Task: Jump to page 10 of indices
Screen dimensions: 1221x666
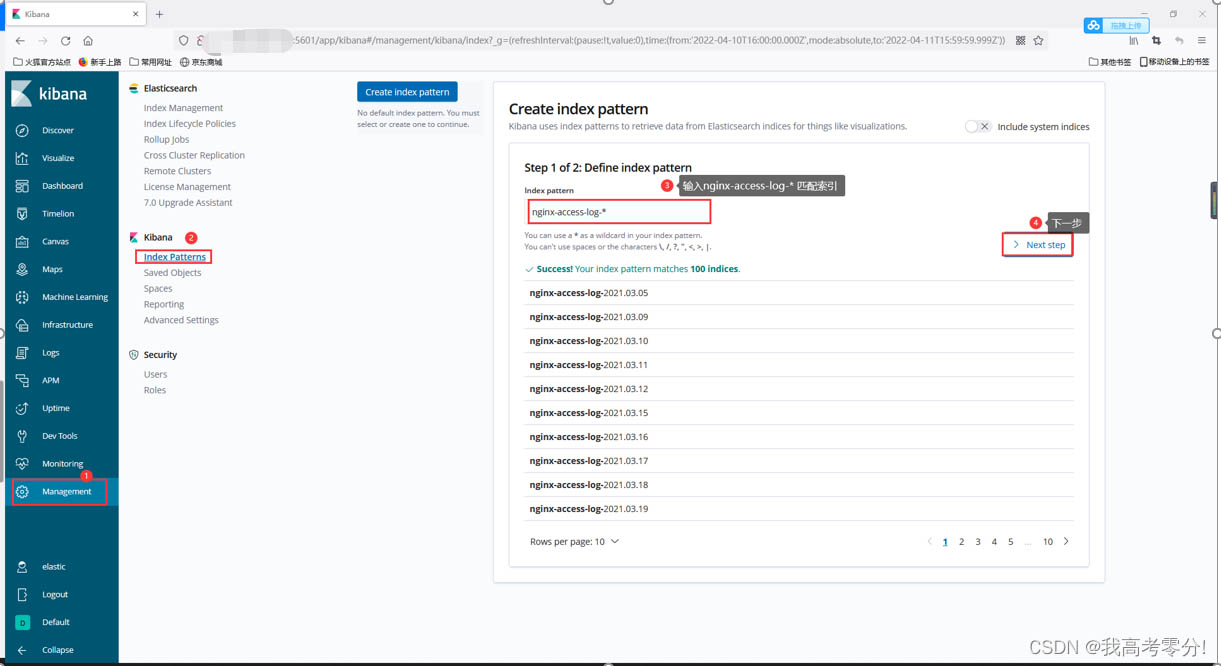Action: 1048,542
